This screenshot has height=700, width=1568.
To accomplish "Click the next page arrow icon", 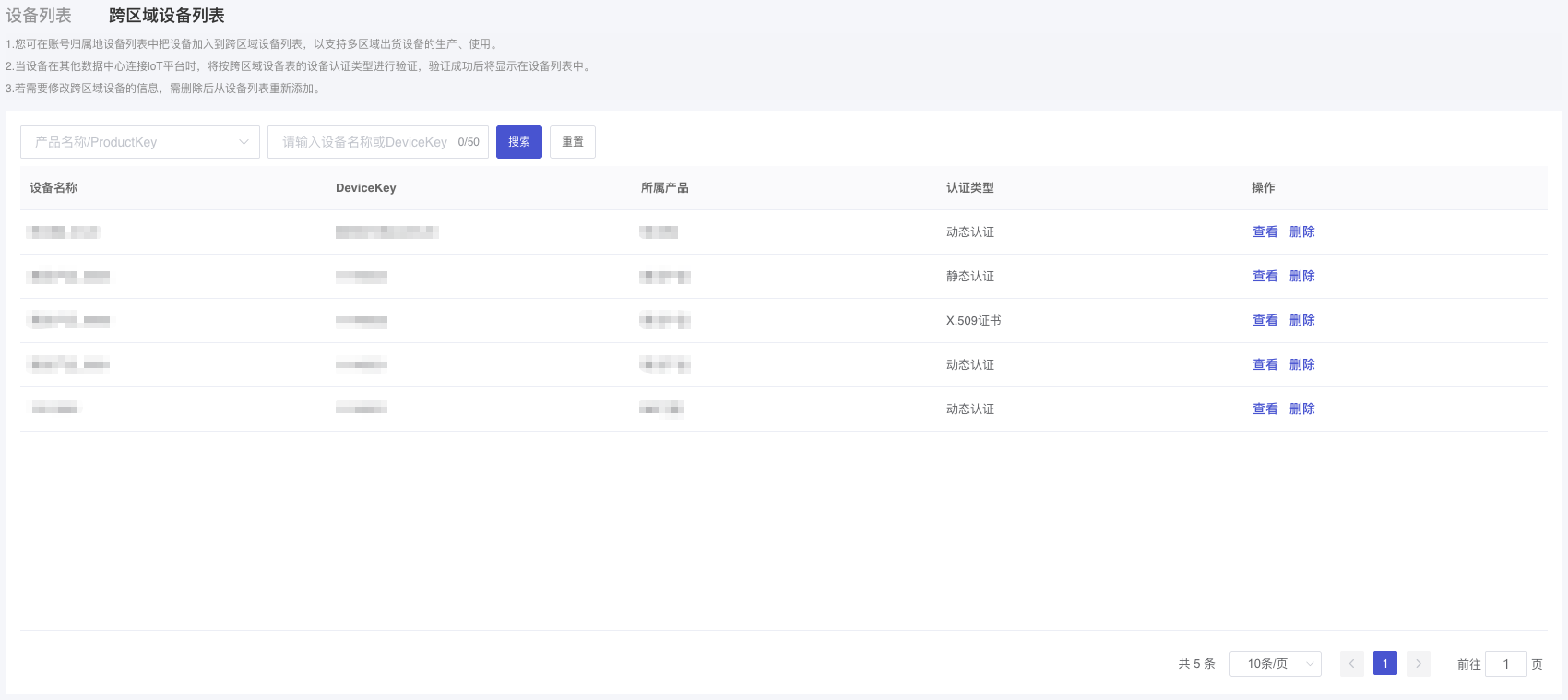I will tap(1419, 664).
